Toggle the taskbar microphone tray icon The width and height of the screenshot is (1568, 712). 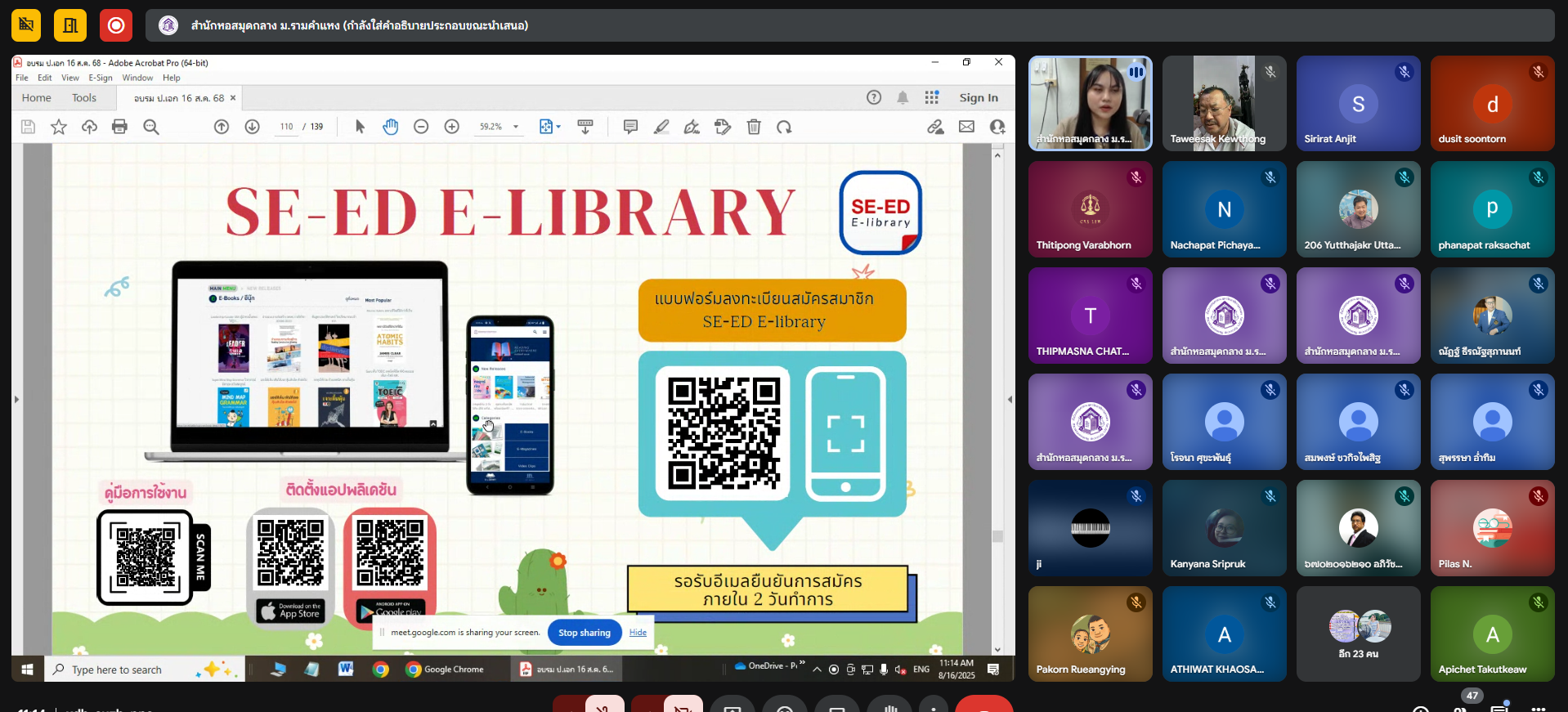(x=884, y=669)
